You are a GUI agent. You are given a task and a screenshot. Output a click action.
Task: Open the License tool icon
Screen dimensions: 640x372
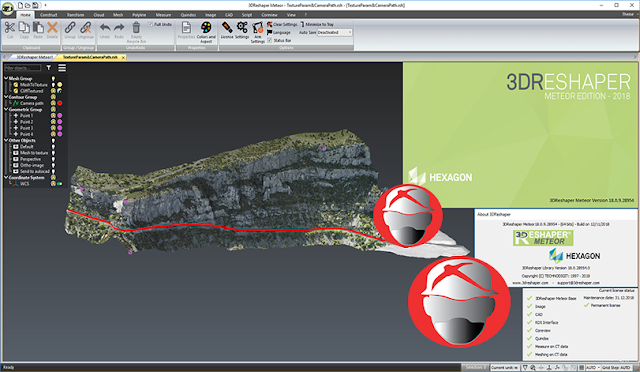tap(227, 28)
